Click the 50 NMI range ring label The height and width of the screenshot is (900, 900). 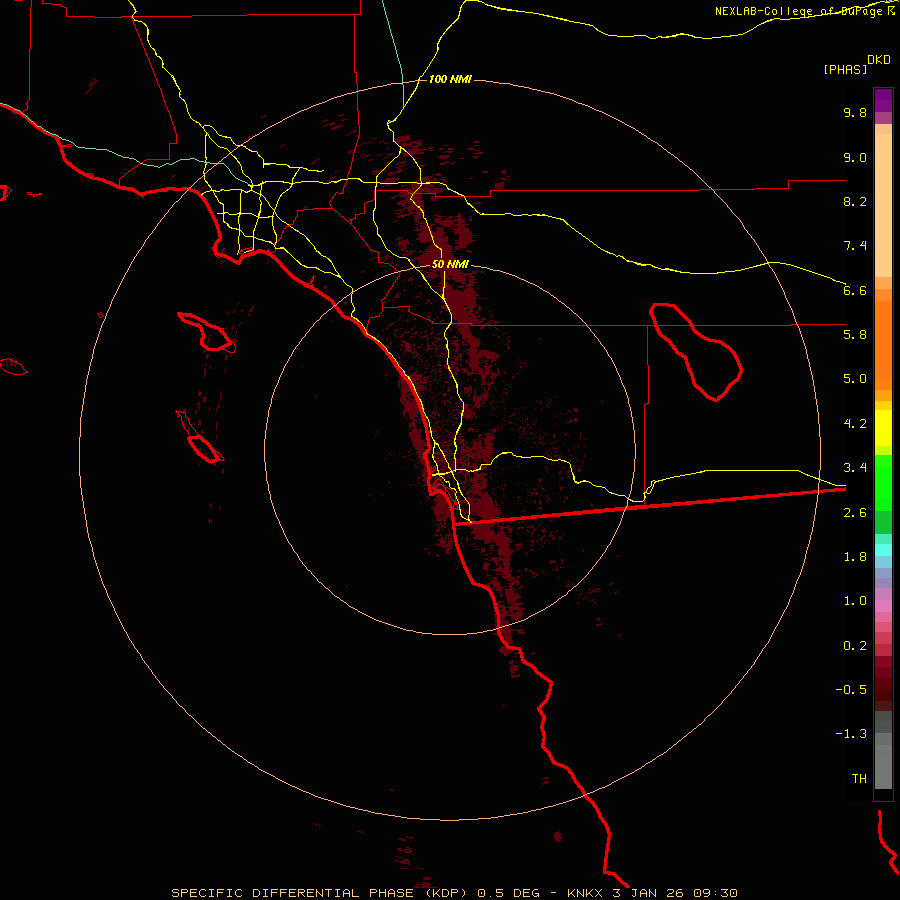click(x=450, y=264)
